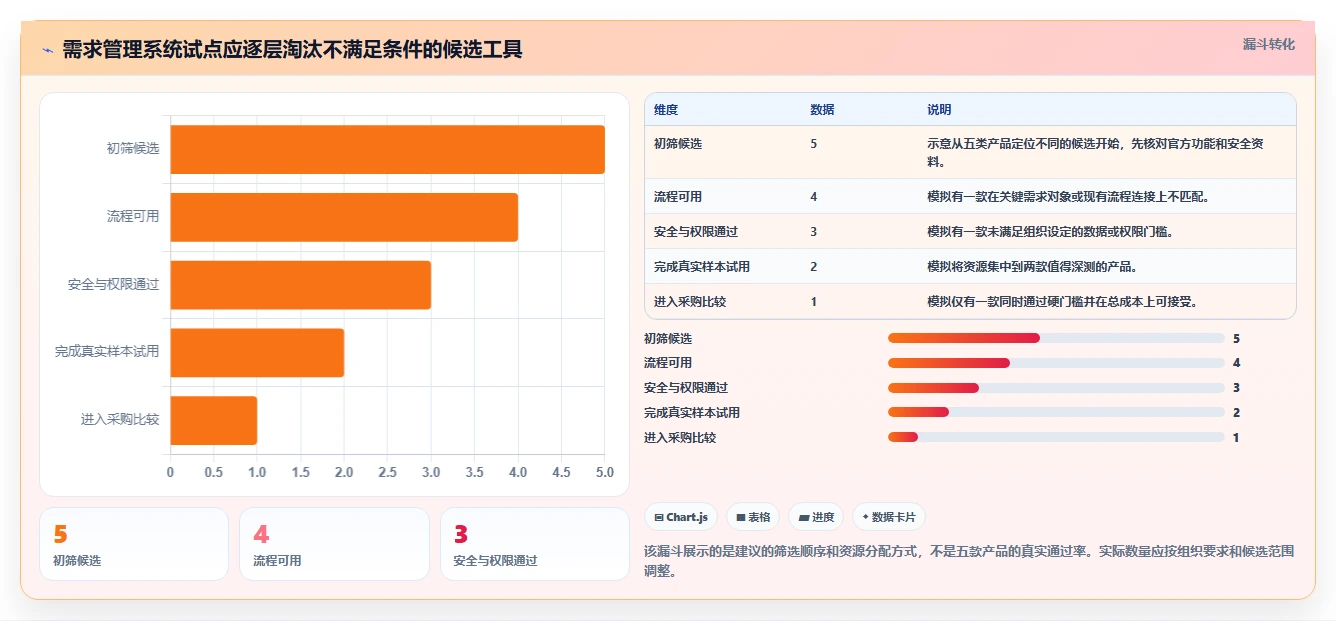Click the description 模拟有一款未满足组织设定的数据或权限门槛
Screen dimensions: 1336x621
click(x=1050, y=232)
